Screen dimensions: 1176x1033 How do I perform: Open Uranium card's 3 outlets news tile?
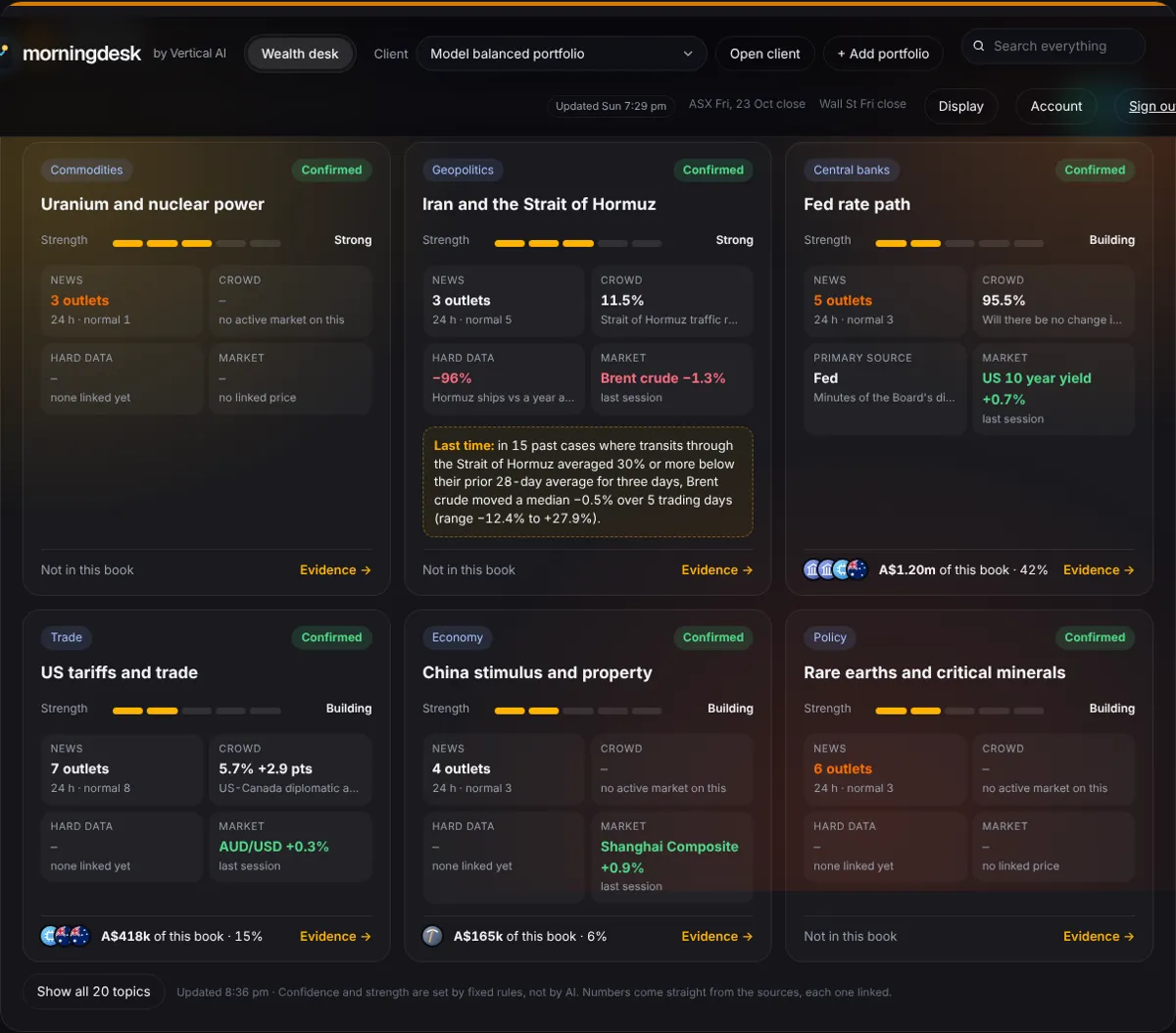[x=122, y=300]
